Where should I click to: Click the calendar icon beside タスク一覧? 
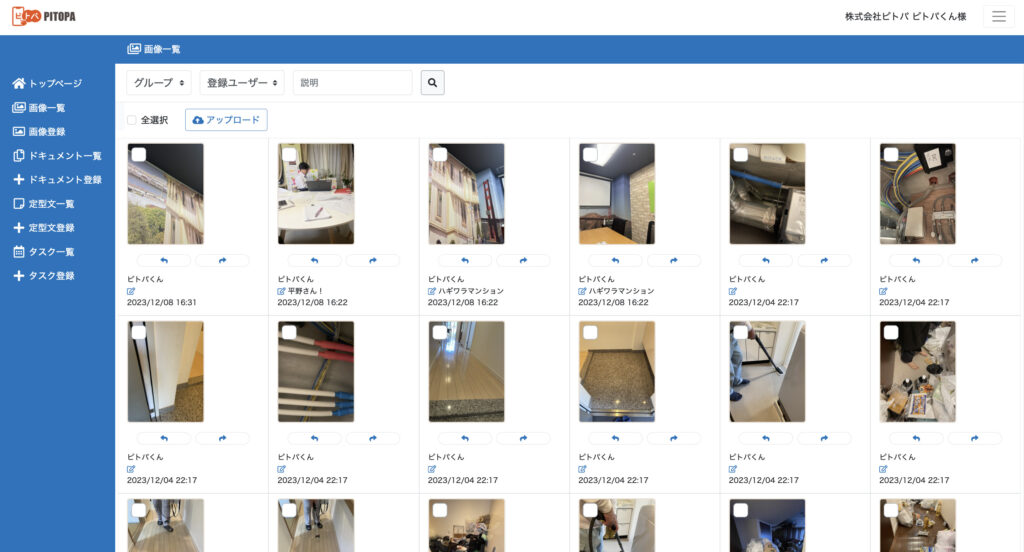[19, 252]
